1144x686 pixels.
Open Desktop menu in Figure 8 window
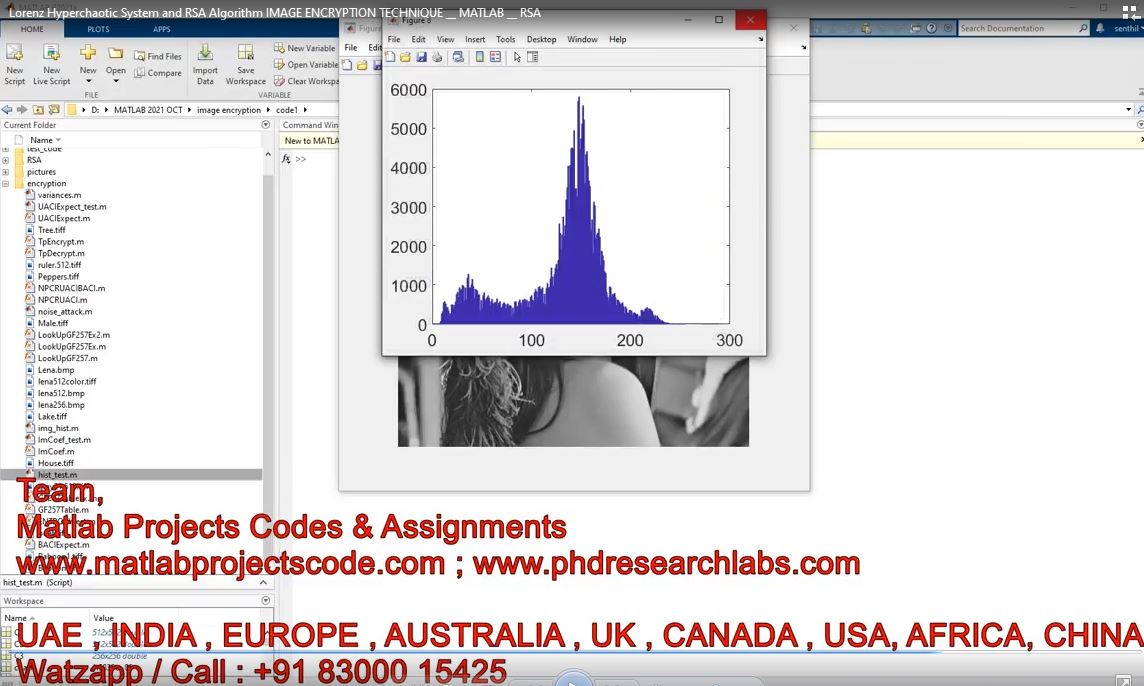pos(541,39)
